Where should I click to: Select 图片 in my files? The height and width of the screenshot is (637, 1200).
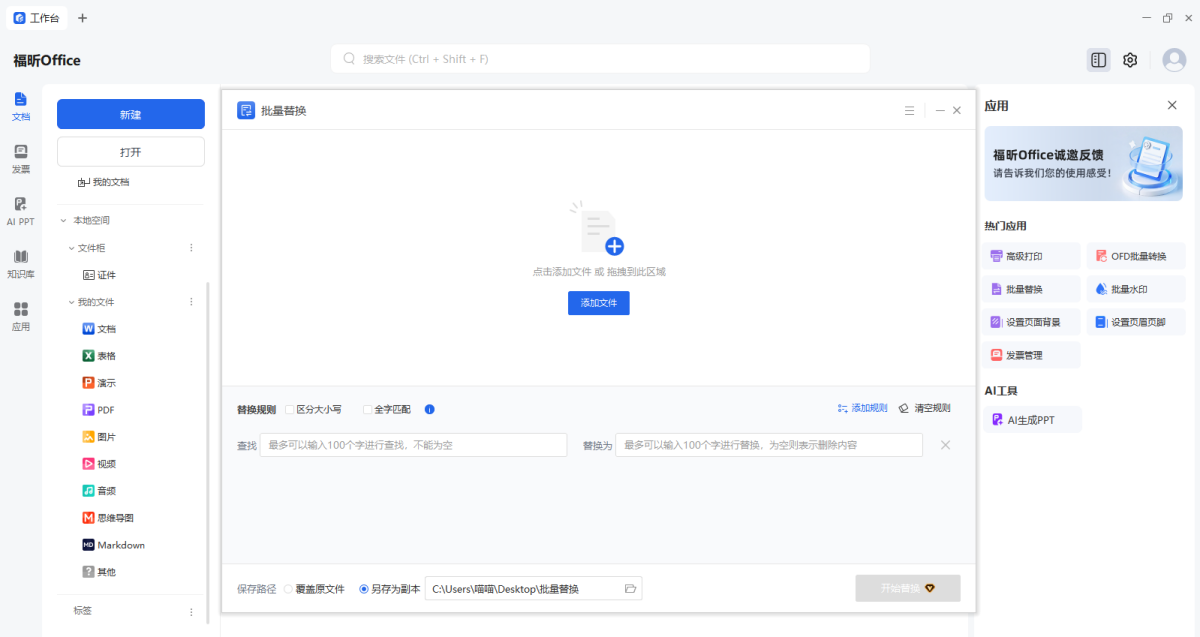pos(100,437)
